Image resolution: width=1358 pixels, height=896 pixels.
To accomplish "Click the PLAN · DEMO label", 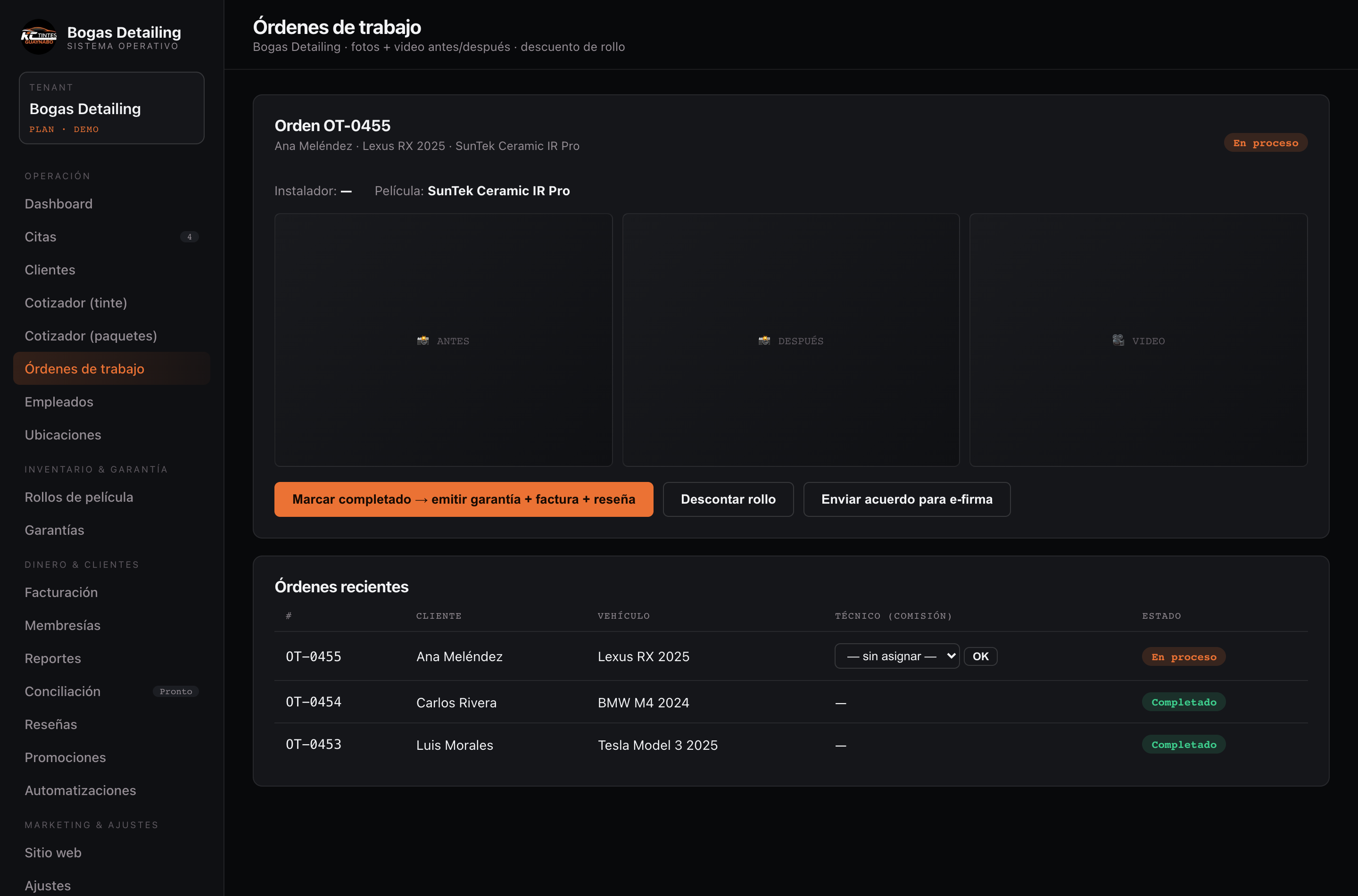I will pos(64,130).
